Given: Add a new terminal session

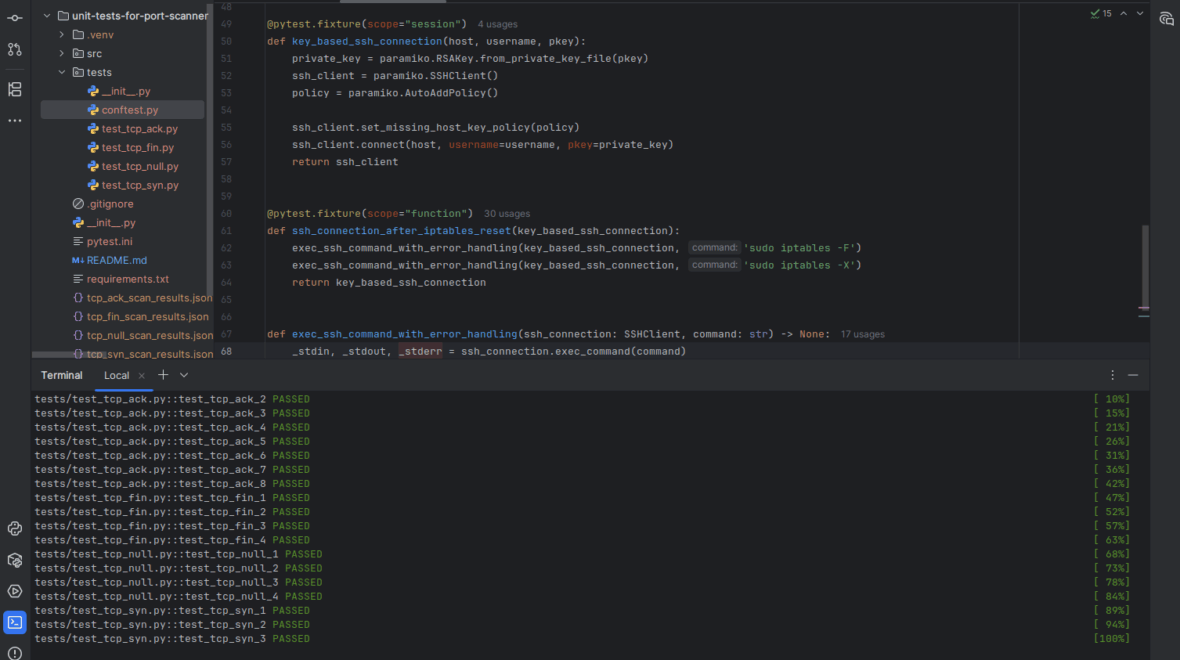Looking at the screenshot, I should tap(163, 375).
